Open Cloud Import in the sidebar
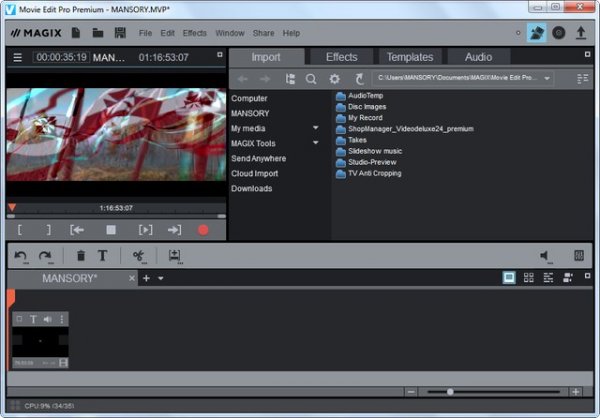This screenshot has height=418, width=600. [256, 173]
